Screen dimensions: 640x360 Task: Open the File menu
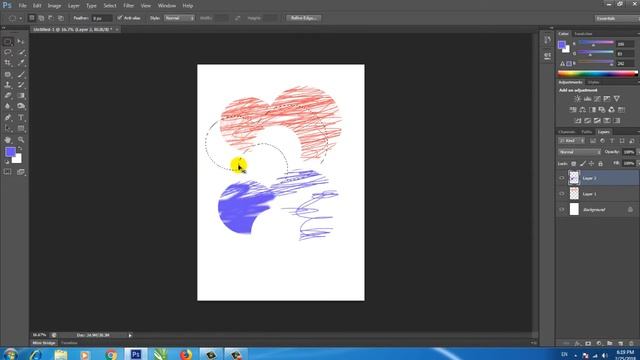point(22,6)
